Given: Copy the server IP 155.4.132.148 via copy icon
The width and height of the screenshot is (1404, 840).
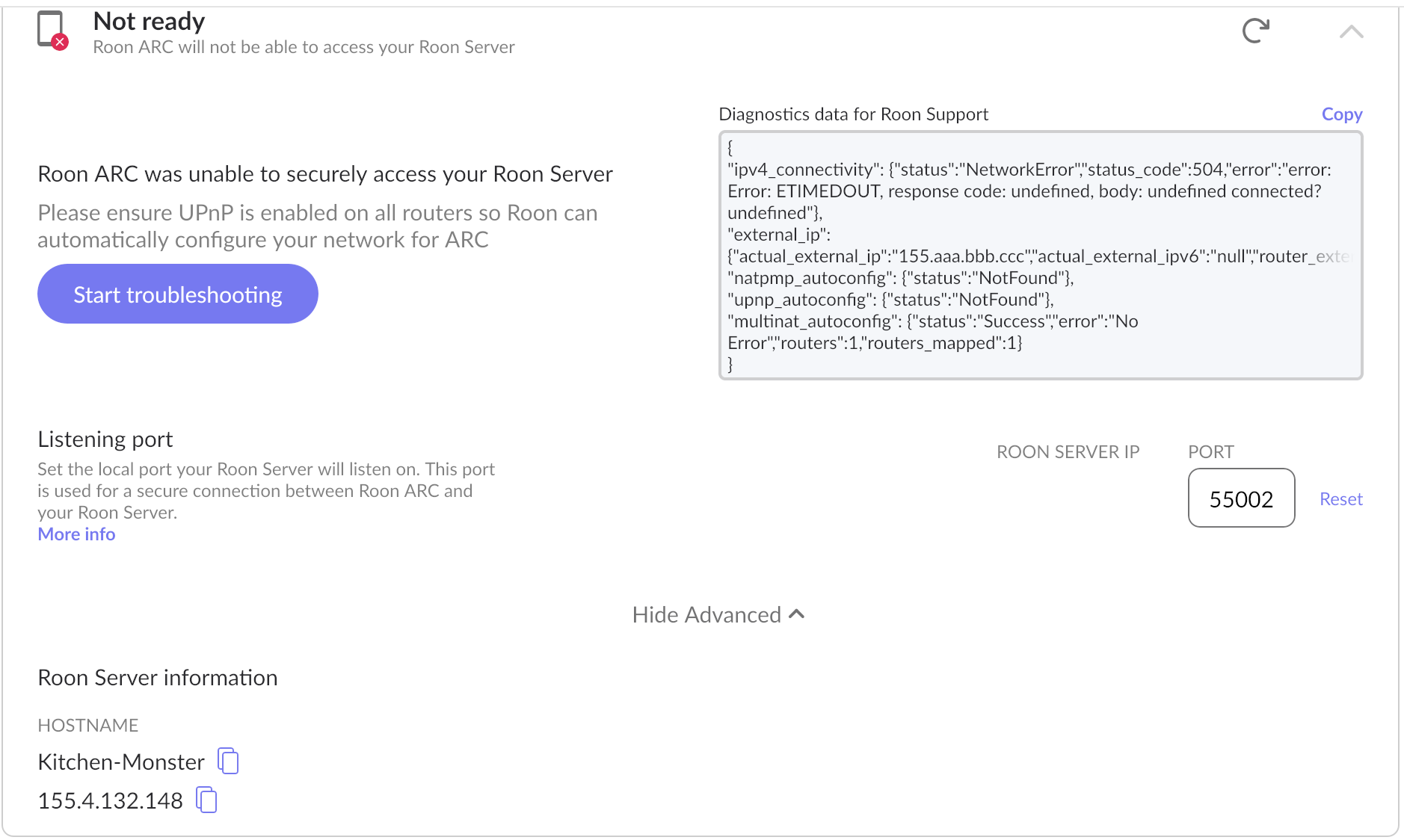Looking at the screenshot, I should pos(206,800).
